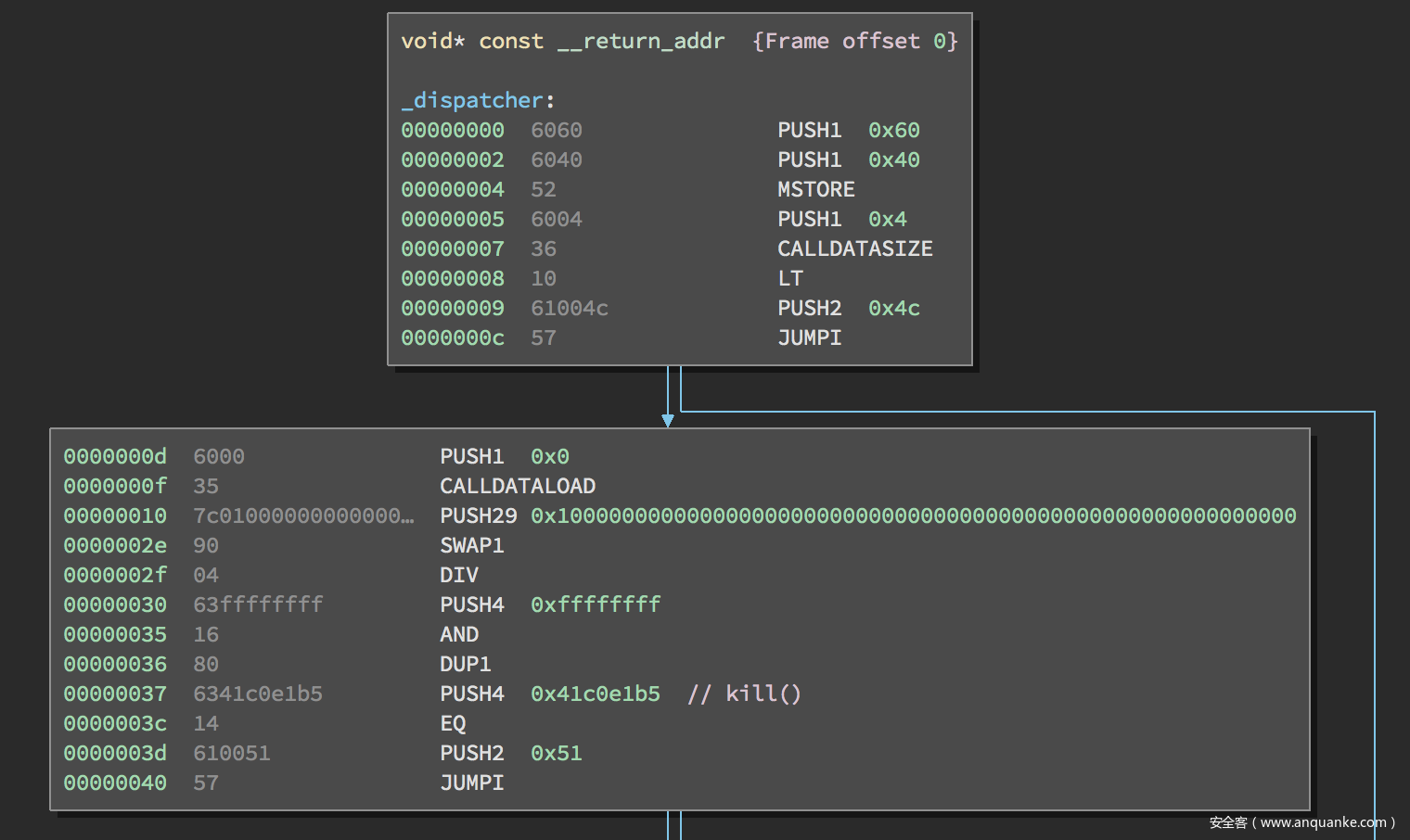Select the LT comparison instruction
The image size is (1410, 840).
coord(789,278)
